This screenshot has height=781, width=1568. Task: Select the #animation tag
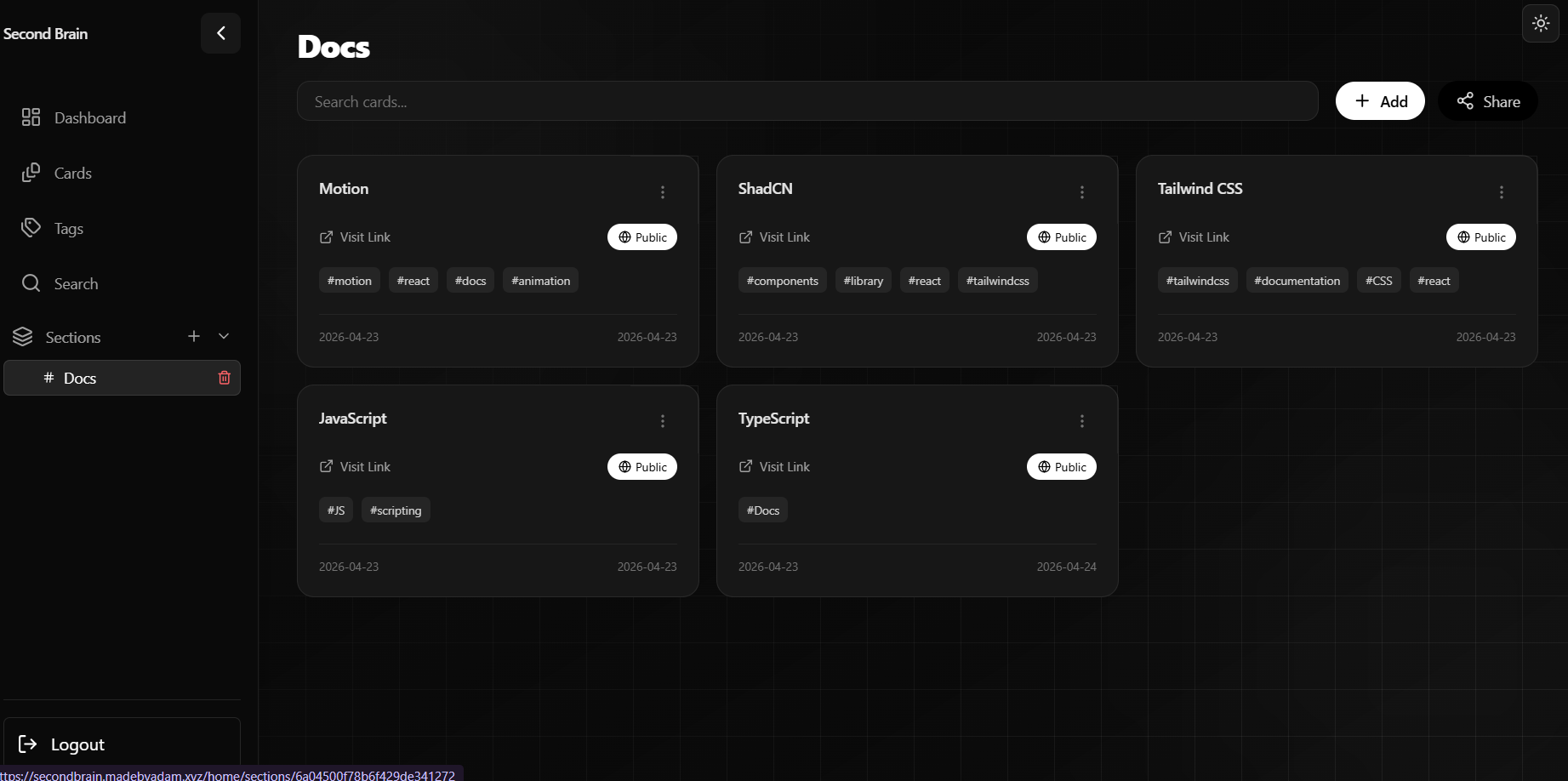click(540, 281)
